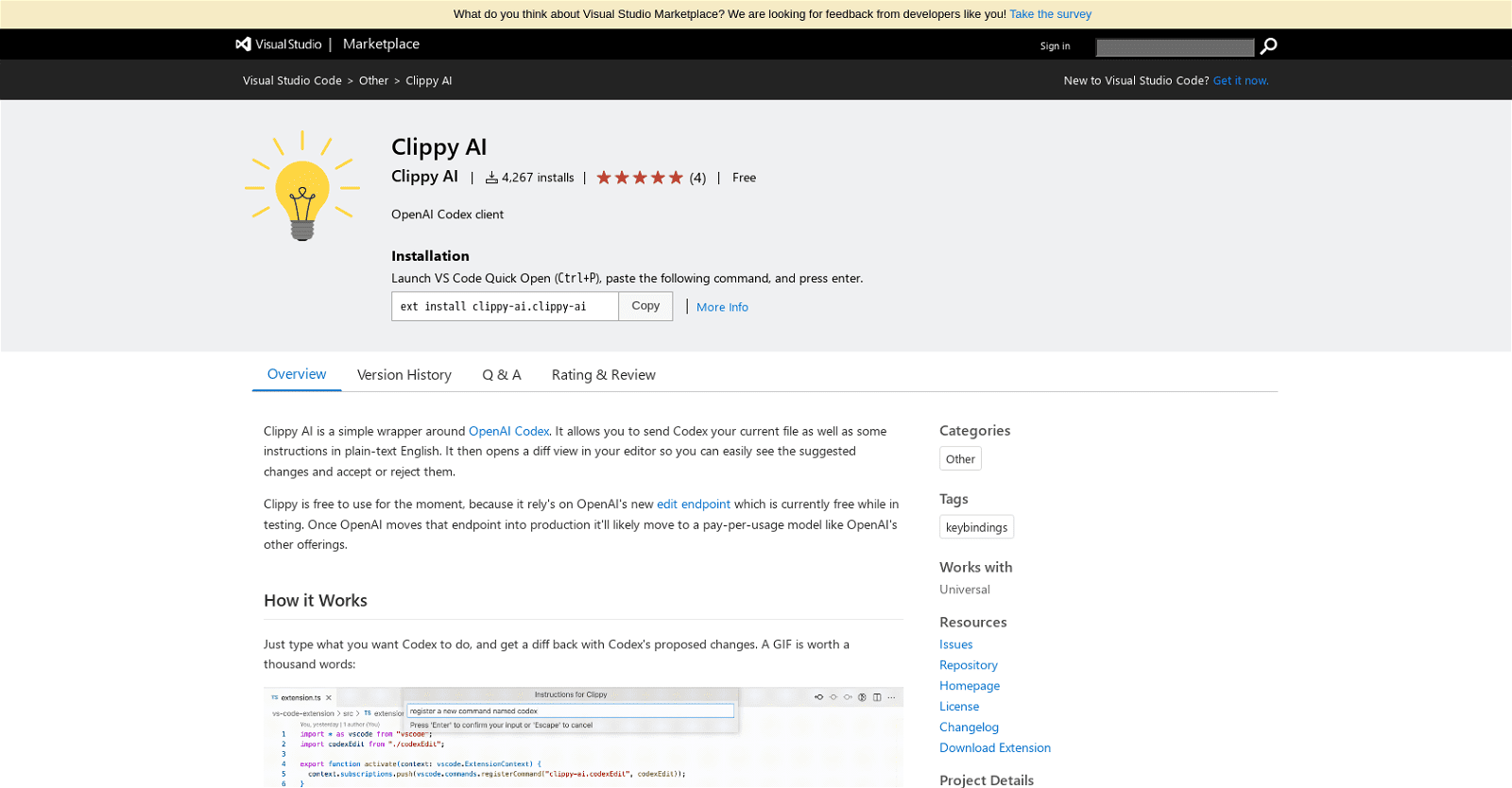Image resolution: width=1512 pixels, height=788 pixels.
Task: Open the OpenAI Codex link
Action: (x=508, y=432)
